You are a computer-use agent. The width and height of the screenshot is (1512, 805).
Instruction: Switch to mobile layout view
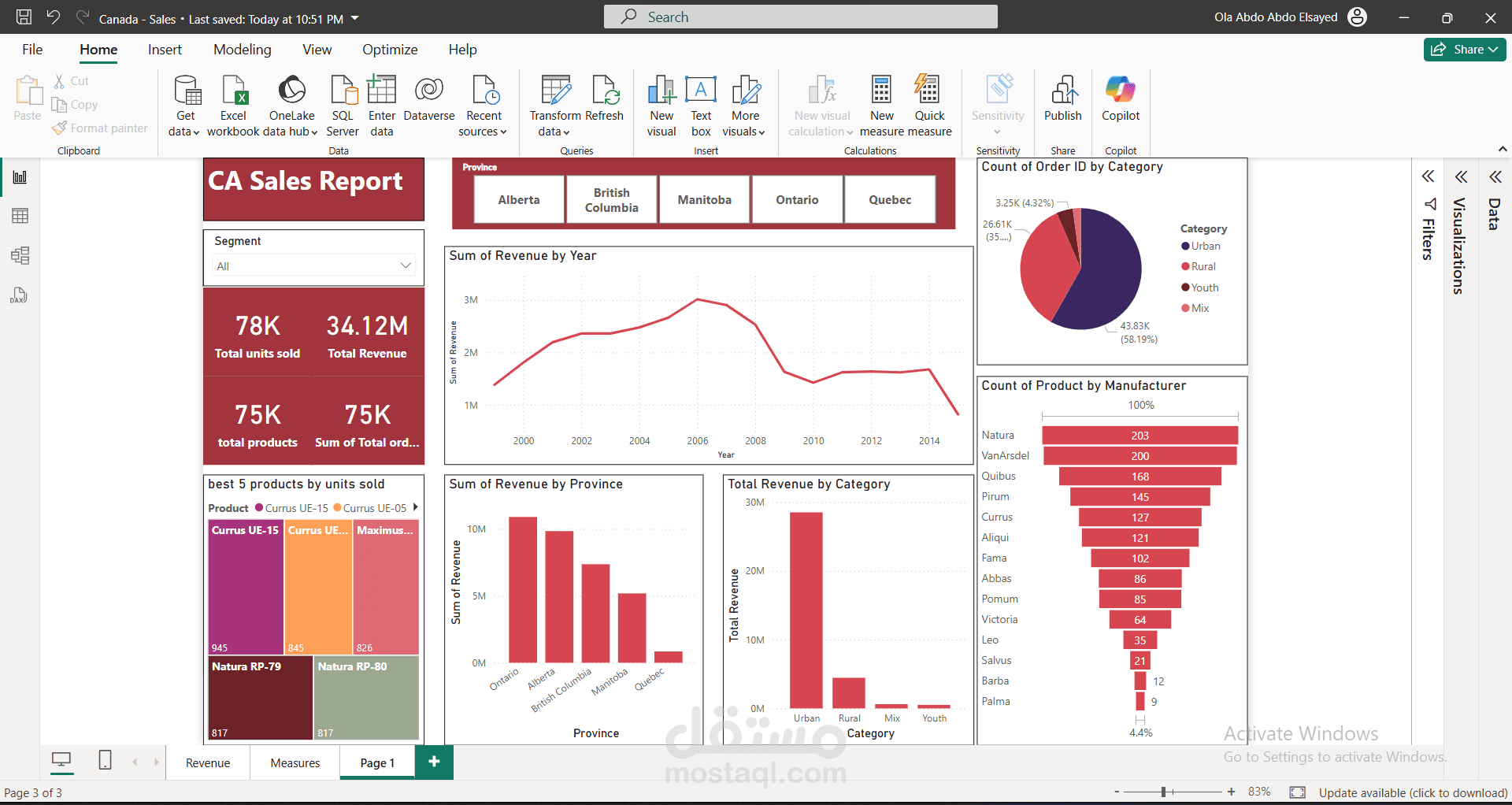click(105, 760)
